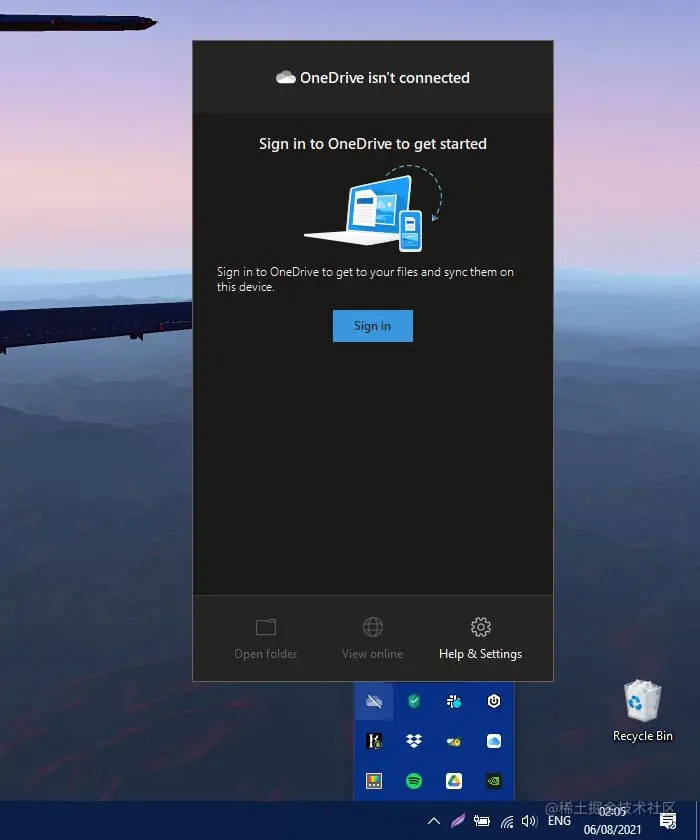Open the battery power status icon
Screen dimensions: 700x840
(481, 821)
